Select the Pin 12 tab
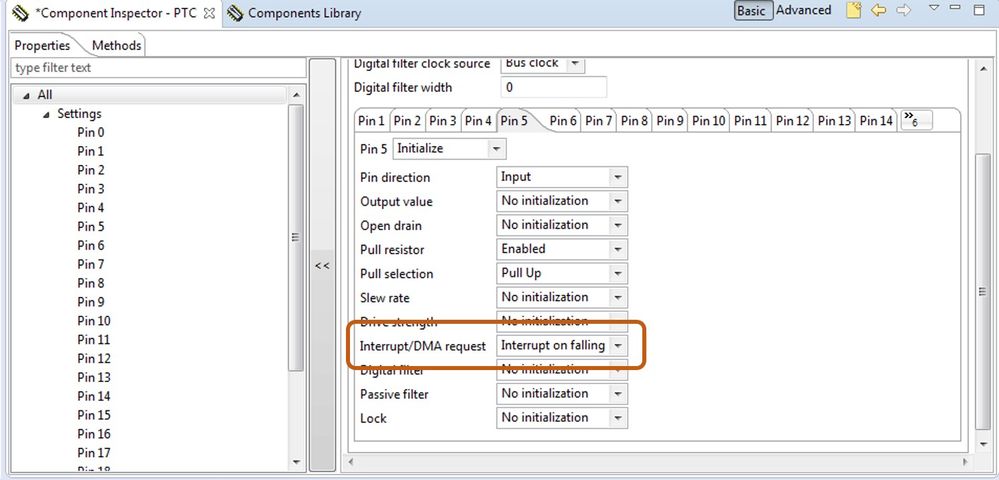999x480 pixels. [x=793, y=120]
